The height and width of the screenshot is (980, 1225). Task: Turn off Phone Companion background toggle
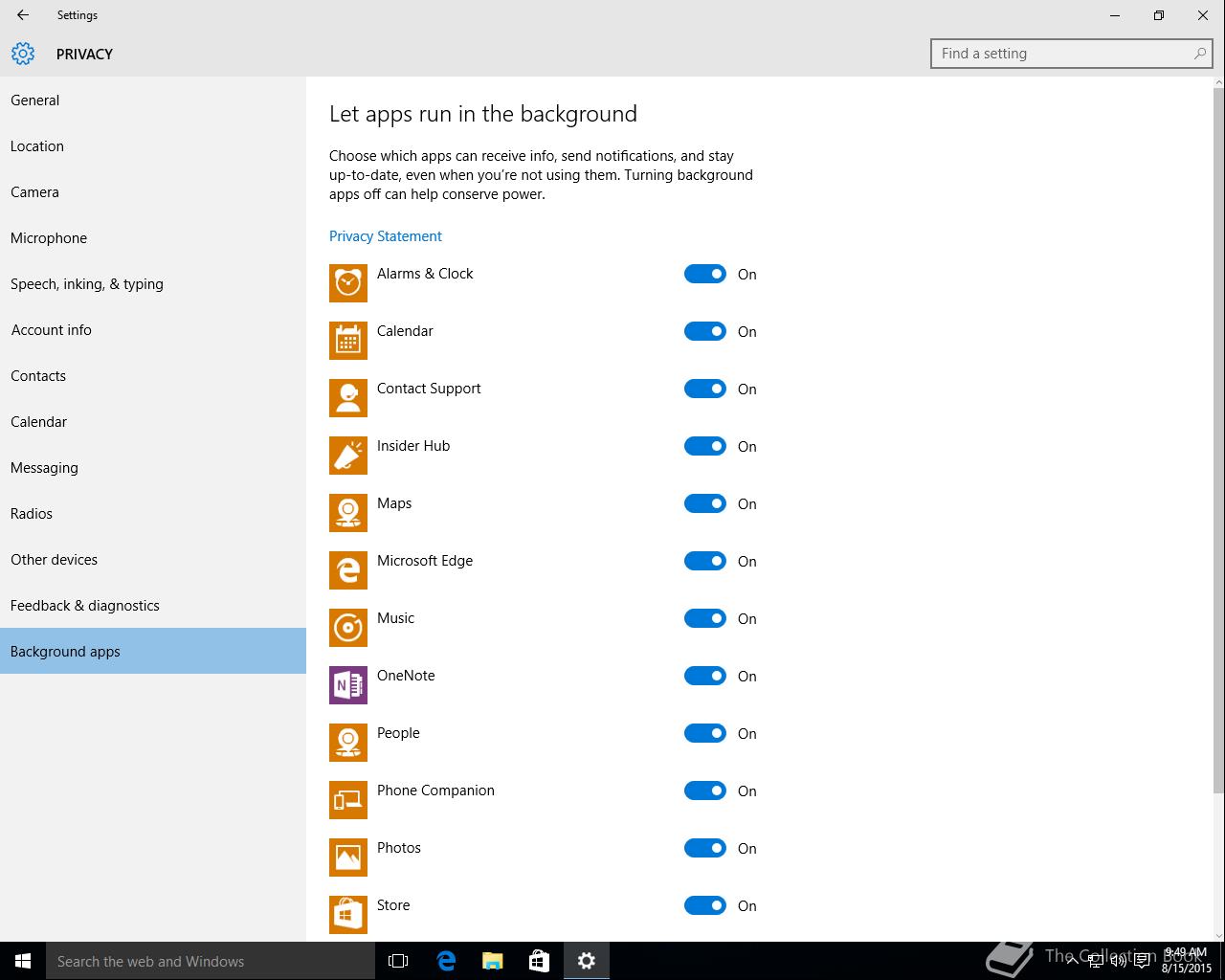point(705,791)
